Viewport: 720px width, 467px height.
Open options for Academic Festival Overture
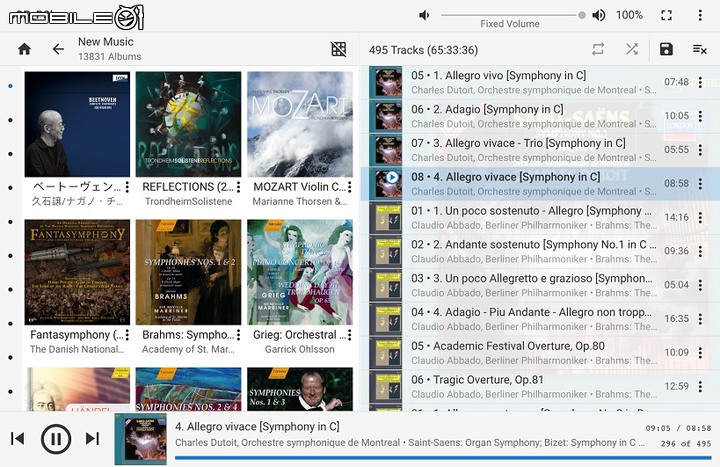(x=700, y=353)
